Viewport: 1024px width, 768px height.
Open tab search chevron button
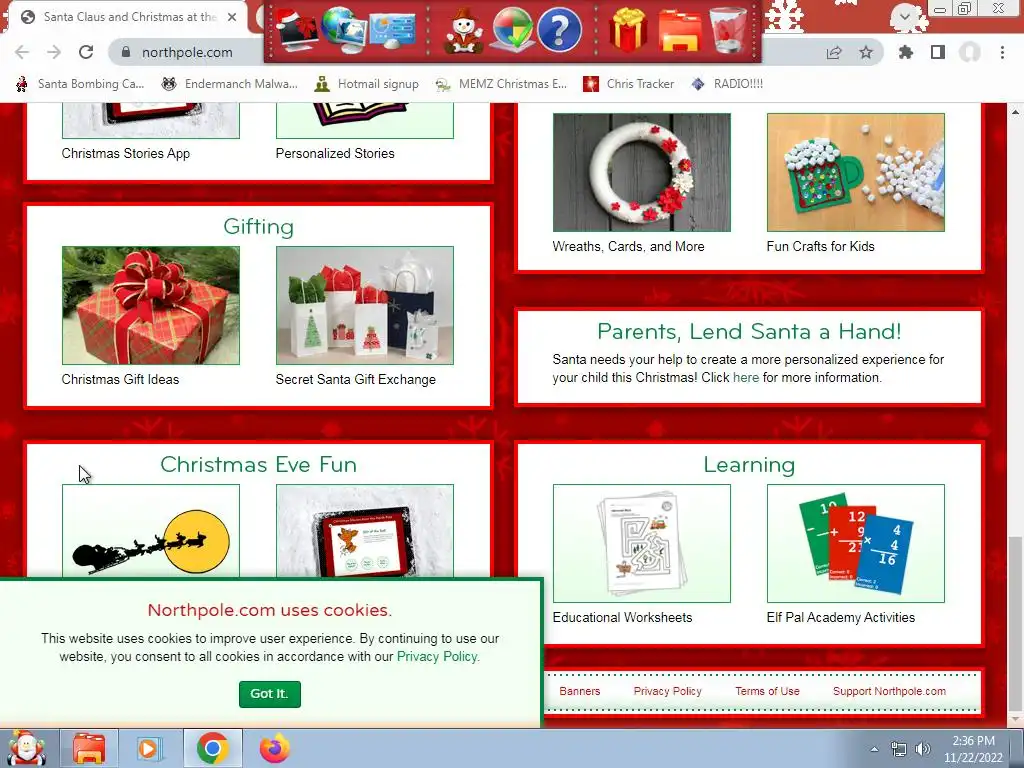point(904,17)
